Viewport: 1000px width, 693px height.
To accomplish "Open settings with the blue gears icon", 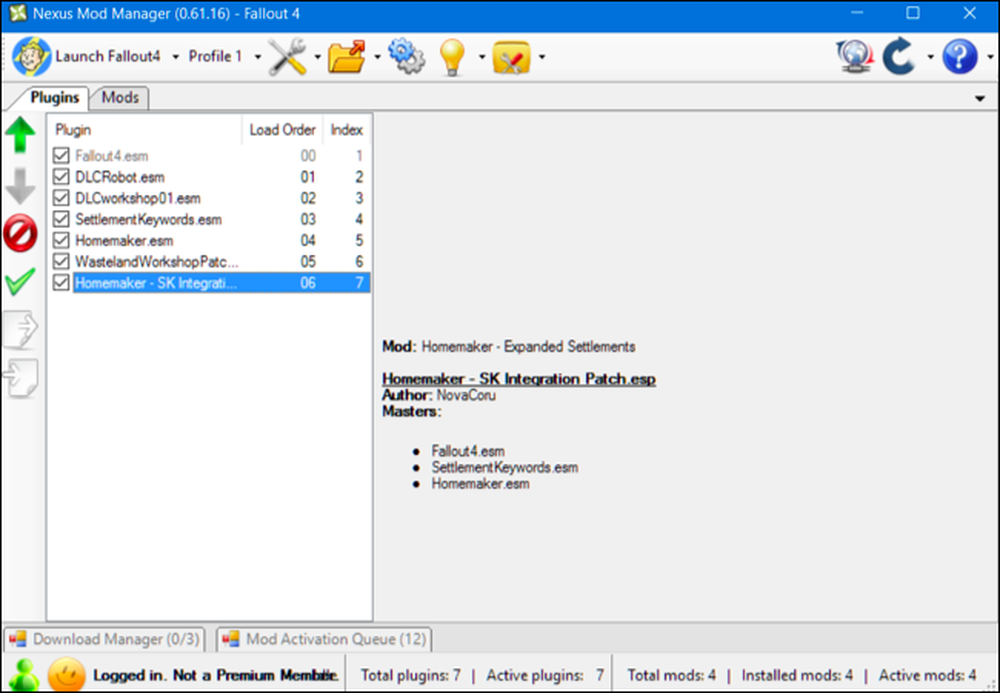I will tap(406, 57).
